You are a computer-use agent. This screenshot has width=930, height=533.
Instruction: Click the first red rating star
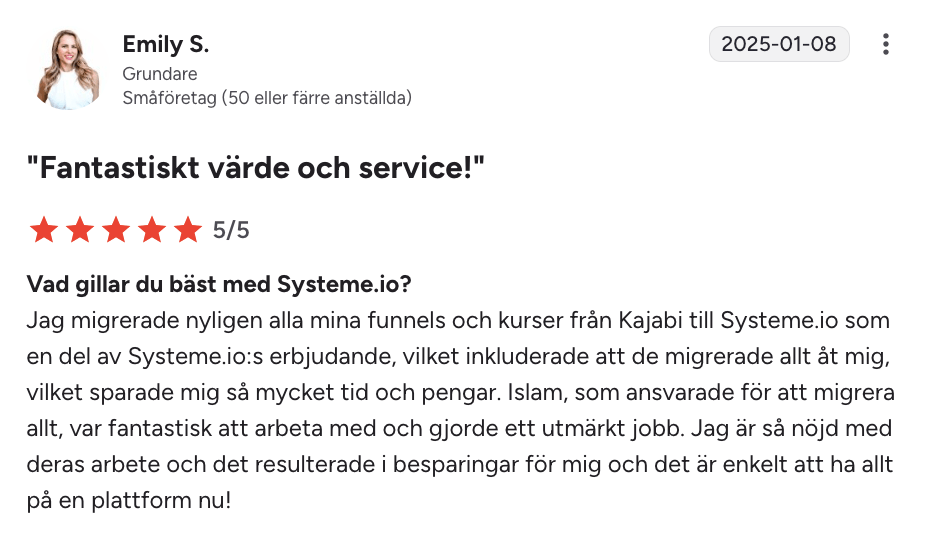[44, 231]
